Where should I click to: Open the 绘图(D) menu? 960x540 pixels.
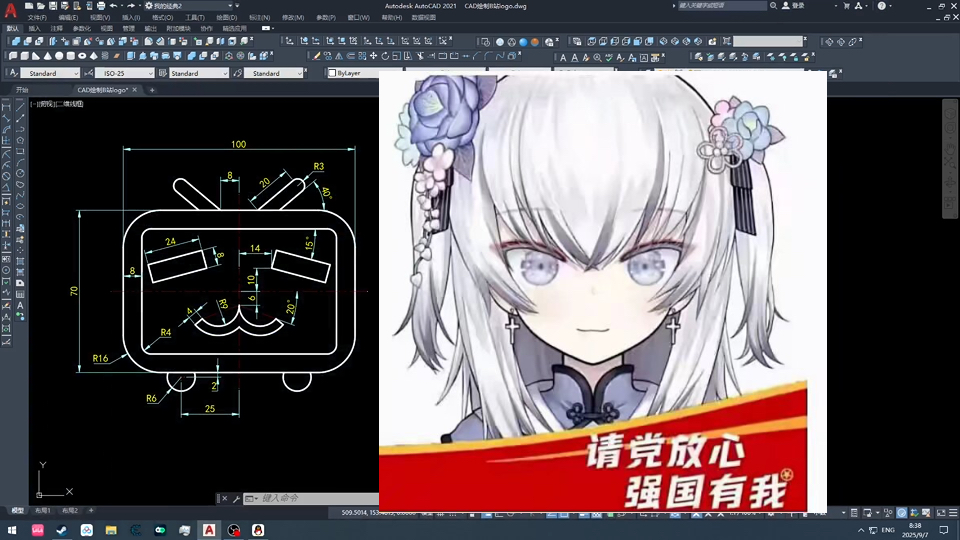click(x=227, y=18)
